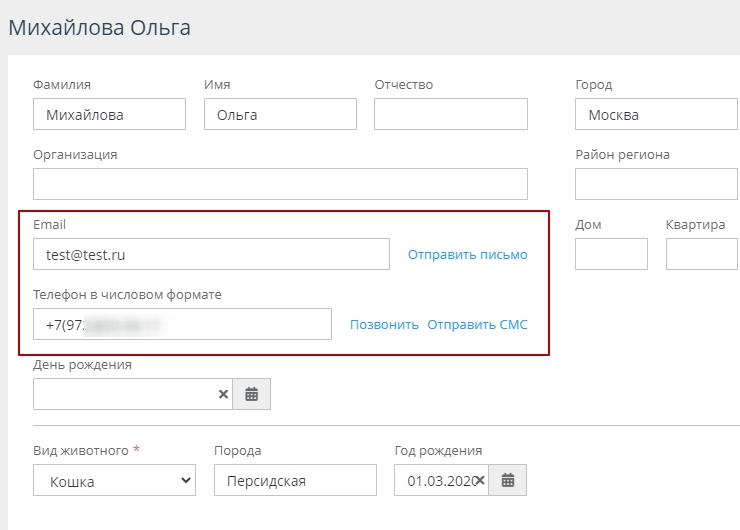
Task: Focus the Фамилия input field
Action: 109,115
